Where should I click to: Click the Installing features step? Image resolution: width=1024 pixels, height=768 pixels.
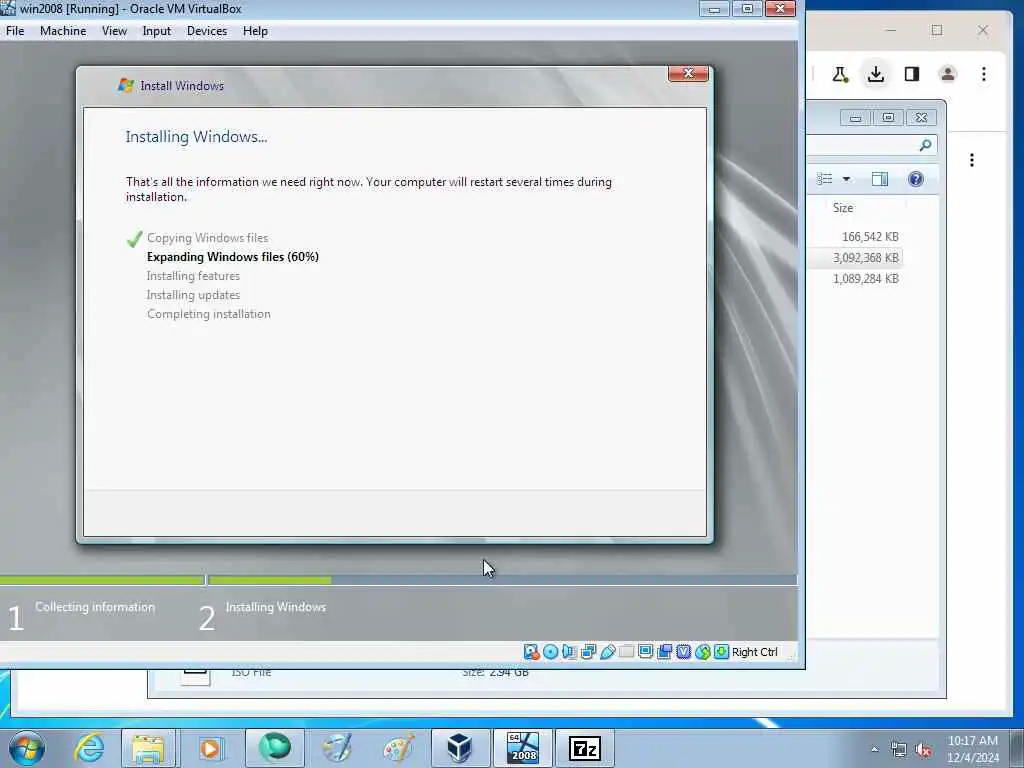point(193,276)
